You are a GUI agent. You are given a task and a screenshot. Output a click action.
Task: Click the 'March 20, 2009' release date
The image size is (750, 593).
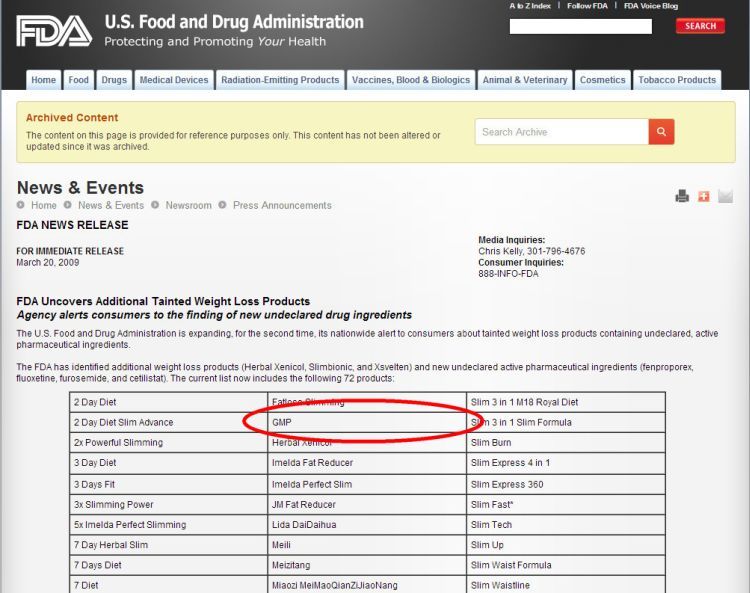[48, 263]
